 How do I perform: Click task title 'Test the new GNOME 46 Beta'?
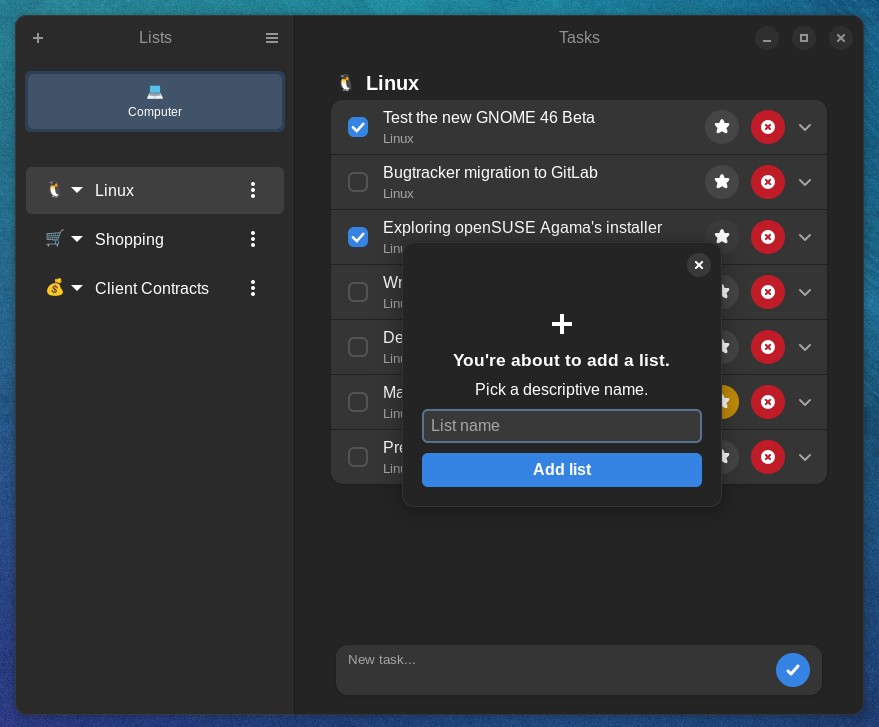coord(488,118)
